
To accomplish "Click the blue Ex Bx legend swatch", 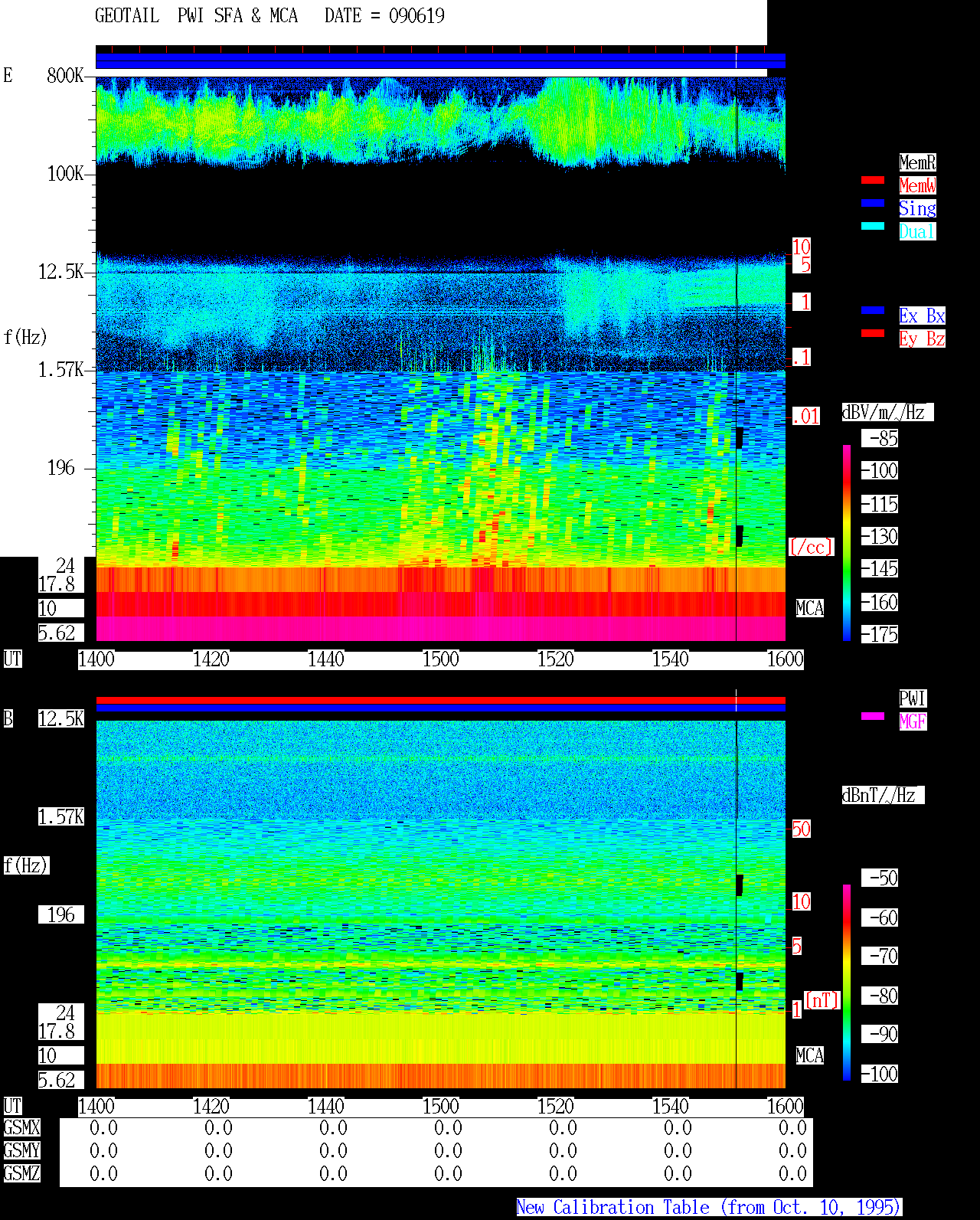I will 873,310.
